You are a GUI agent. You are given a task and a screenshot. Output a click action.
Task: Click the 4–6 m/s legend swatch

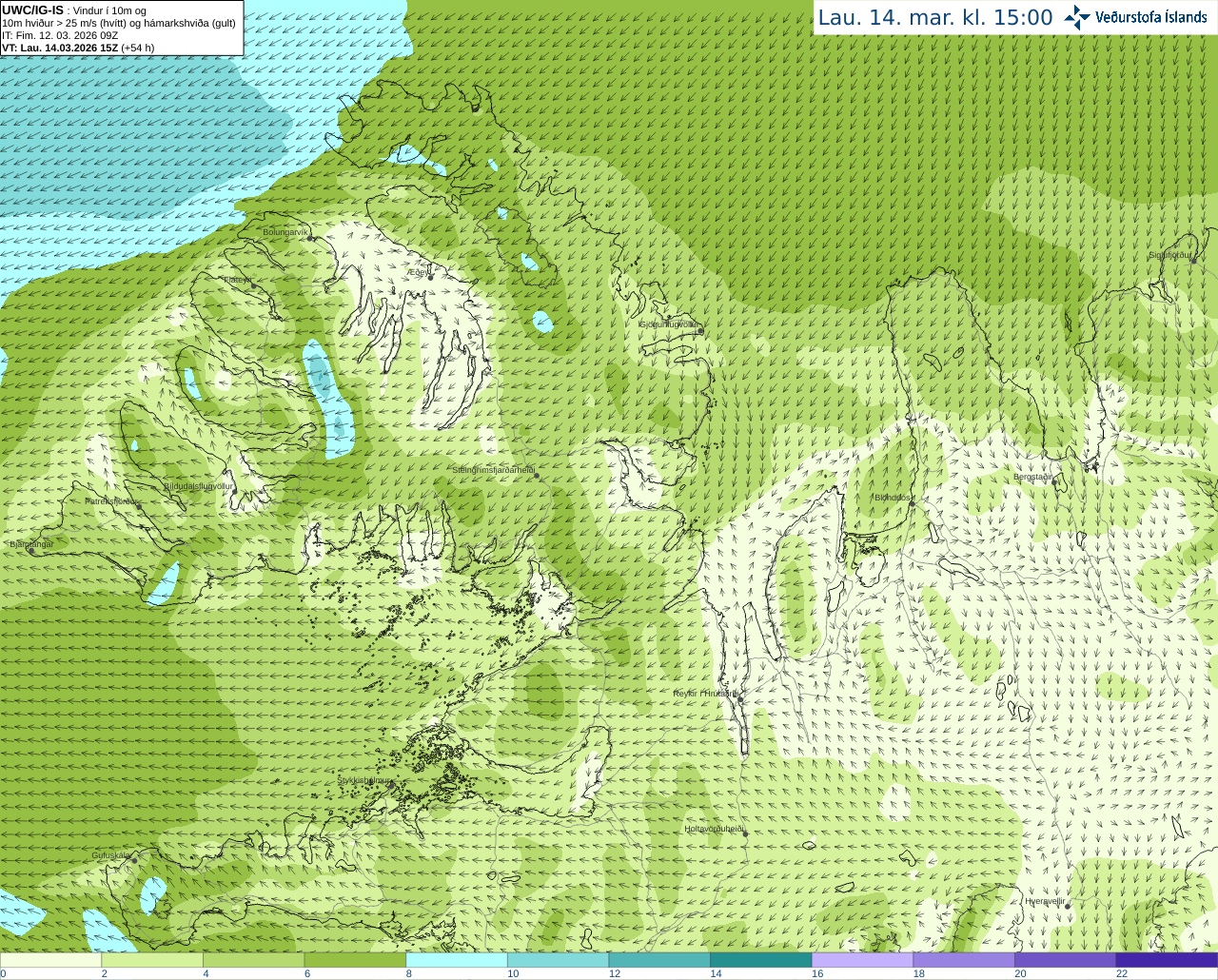253,960
